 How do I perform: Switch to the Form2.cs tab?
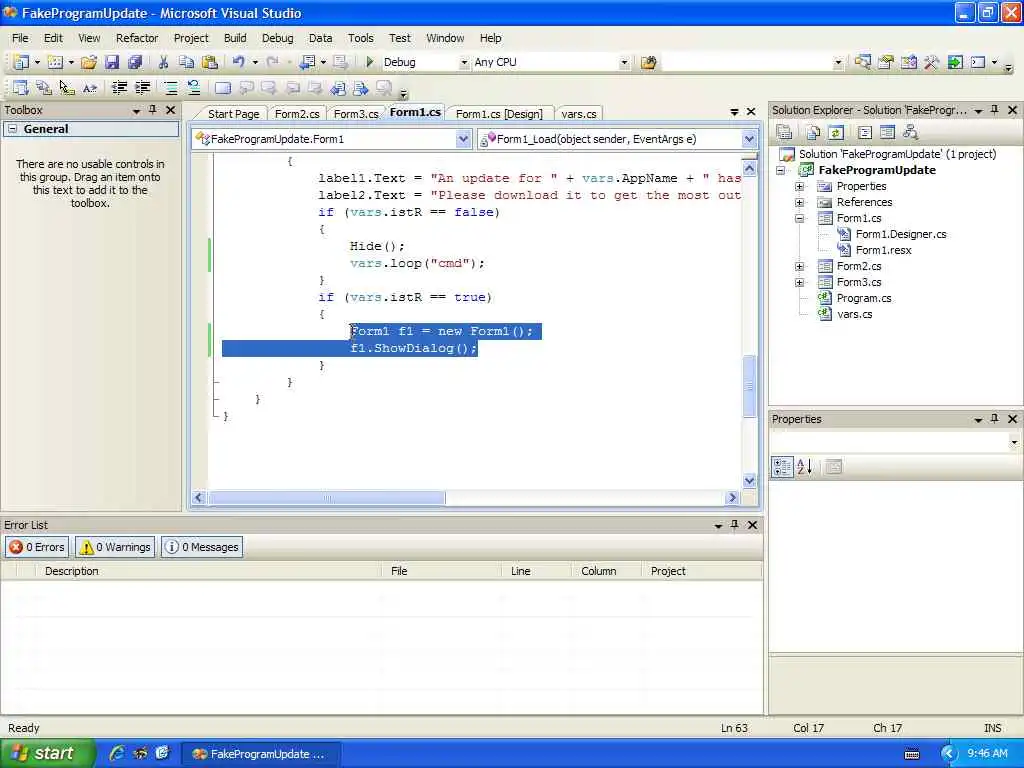(x=297, y=114)
